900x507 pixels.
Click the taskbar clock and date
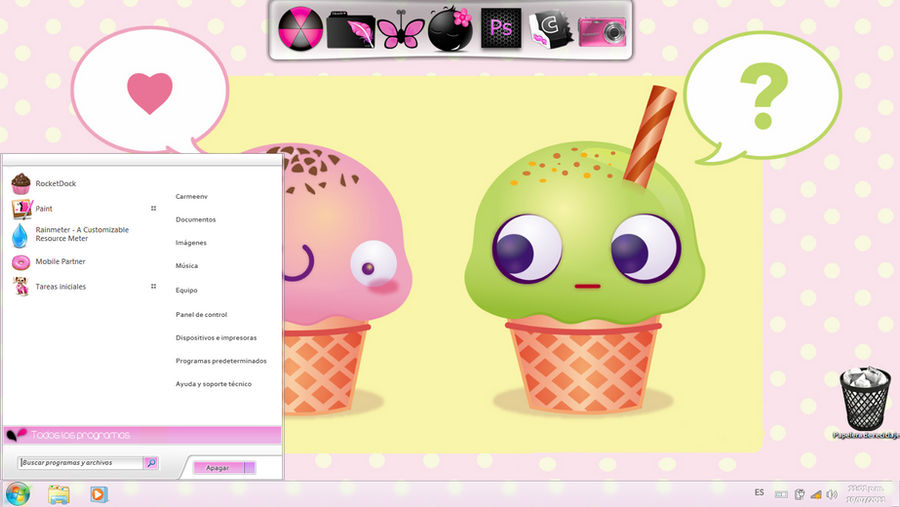[x=865, y=494]
